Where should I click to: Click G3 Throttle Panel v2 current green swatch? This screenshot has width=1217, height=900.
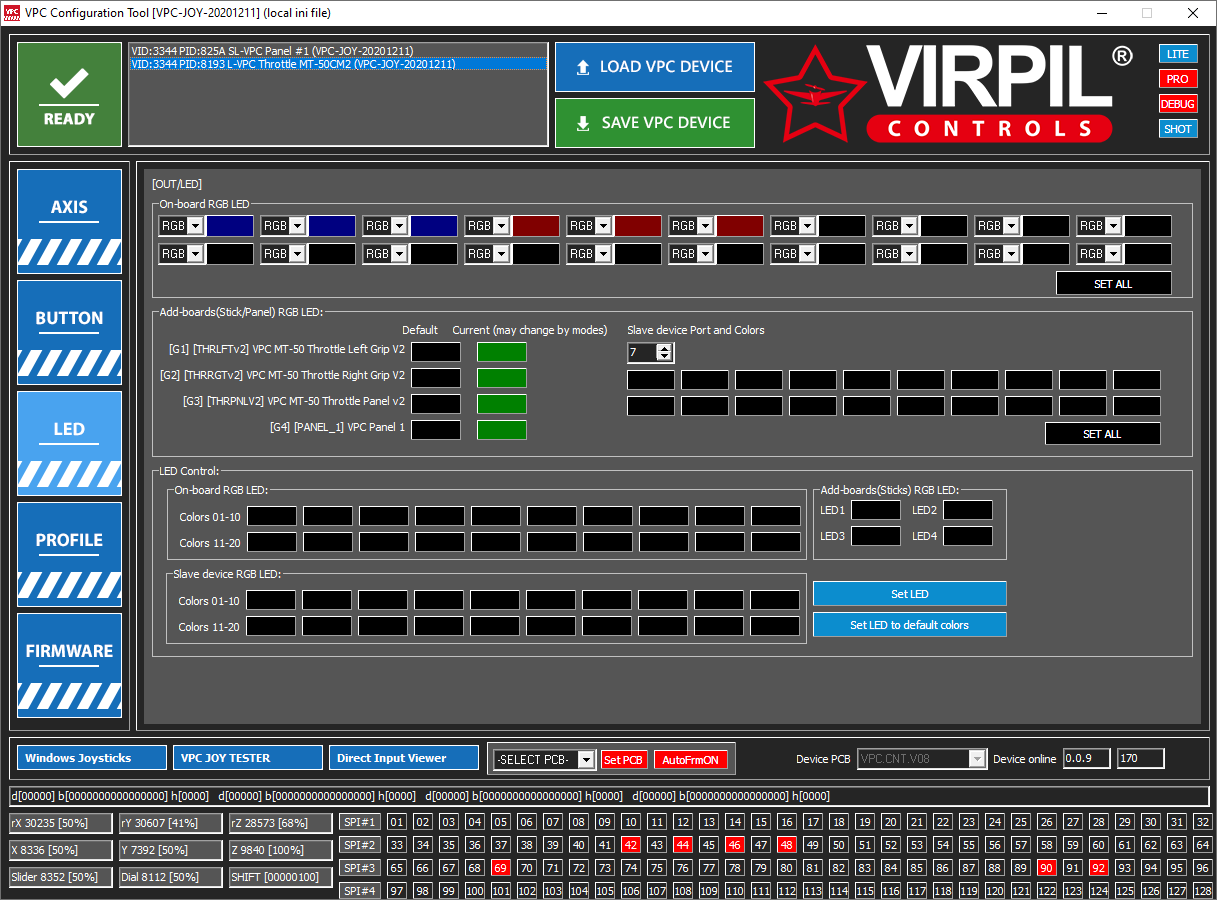pyautogui.click(x=501, y=404)
